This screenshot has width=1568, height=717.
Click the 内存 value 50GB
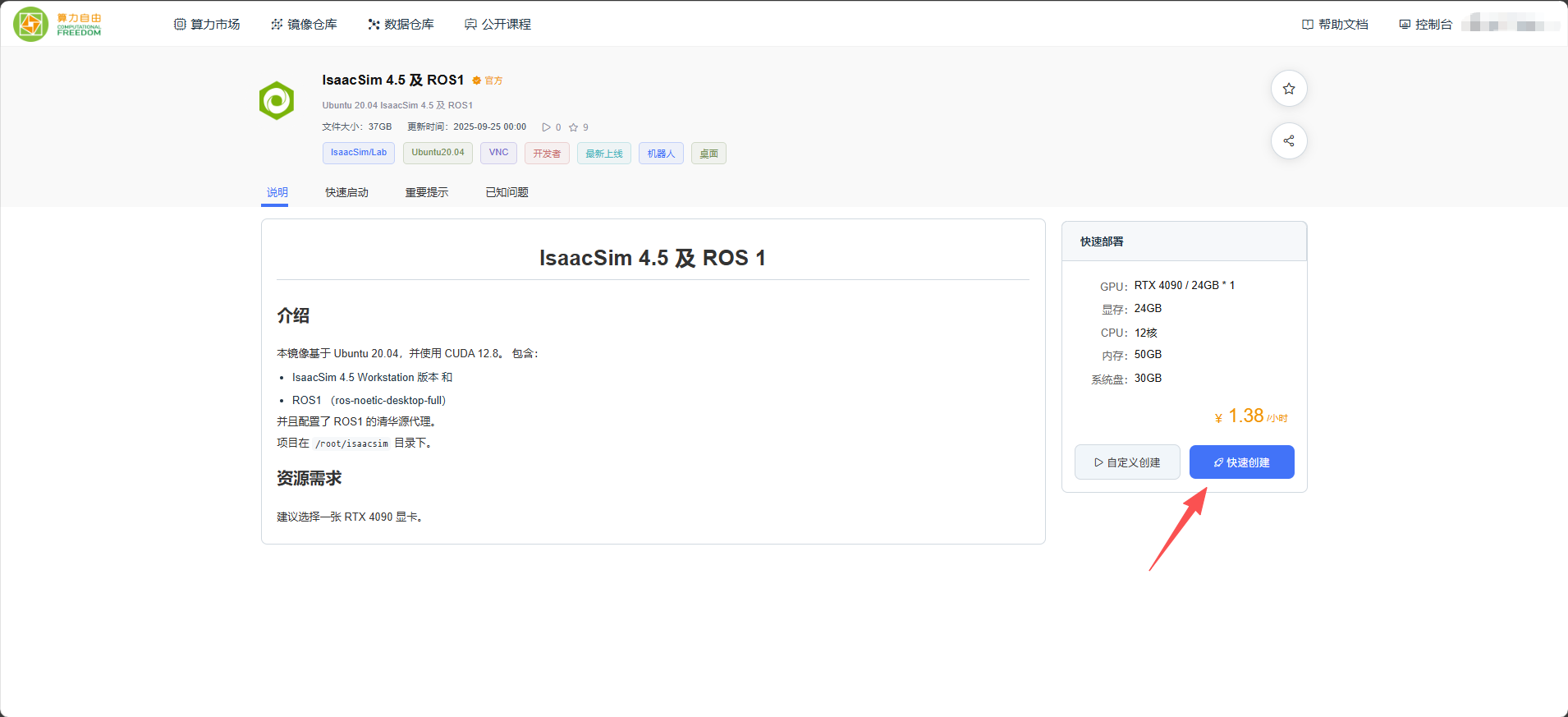point(1148,355)
